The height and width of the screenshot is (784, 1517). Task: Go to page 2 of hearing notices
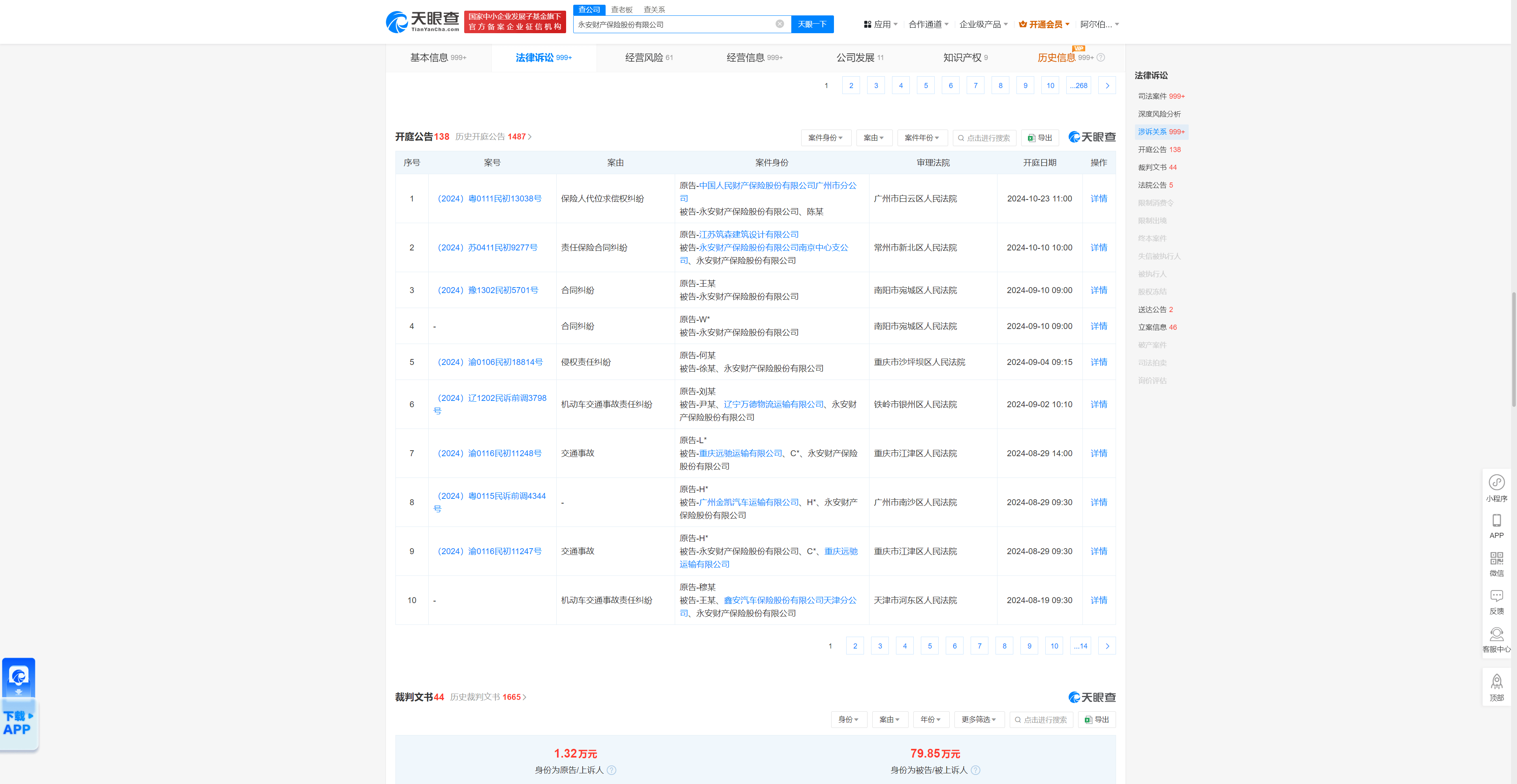pos(855,646)
